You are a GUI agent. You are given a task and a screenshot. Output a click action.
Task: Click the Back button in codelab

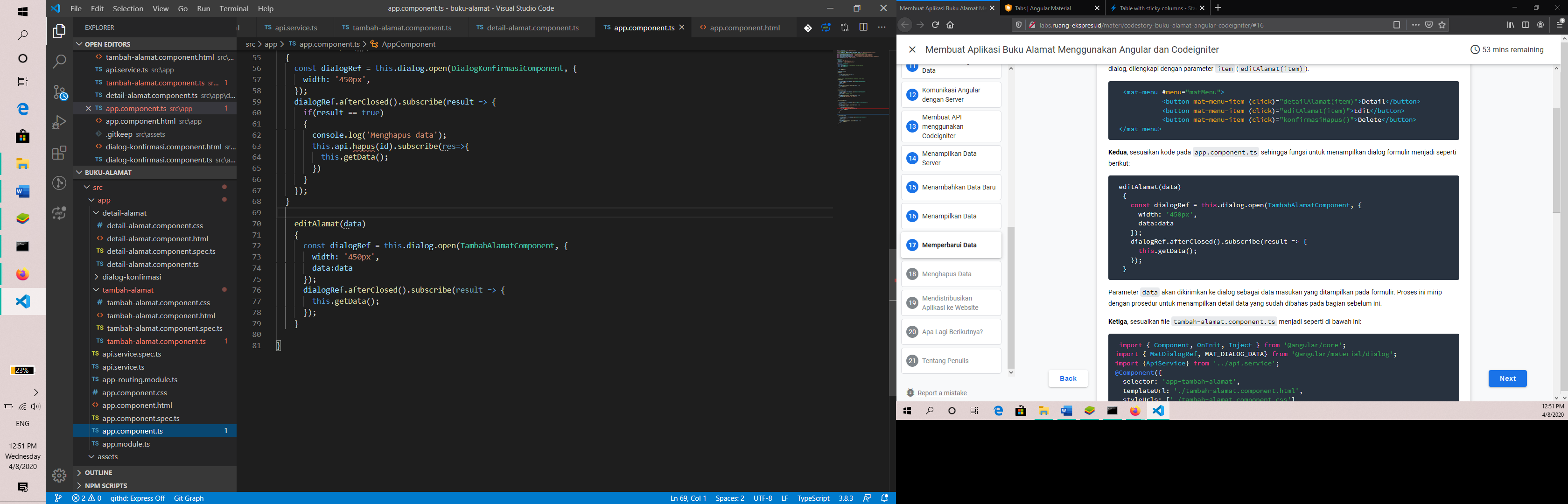1068,378
